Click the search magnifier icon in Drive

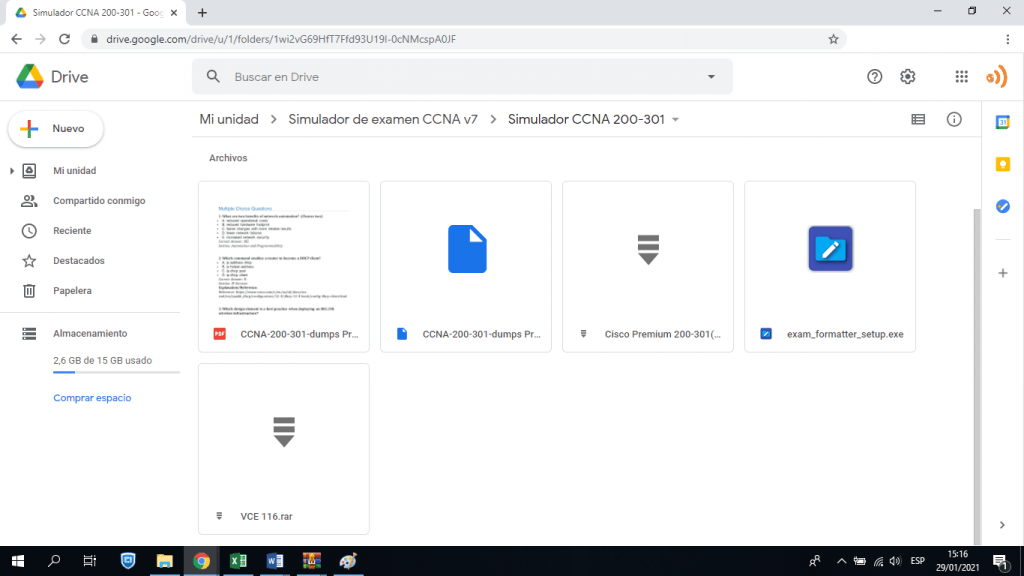click(213, 76)
